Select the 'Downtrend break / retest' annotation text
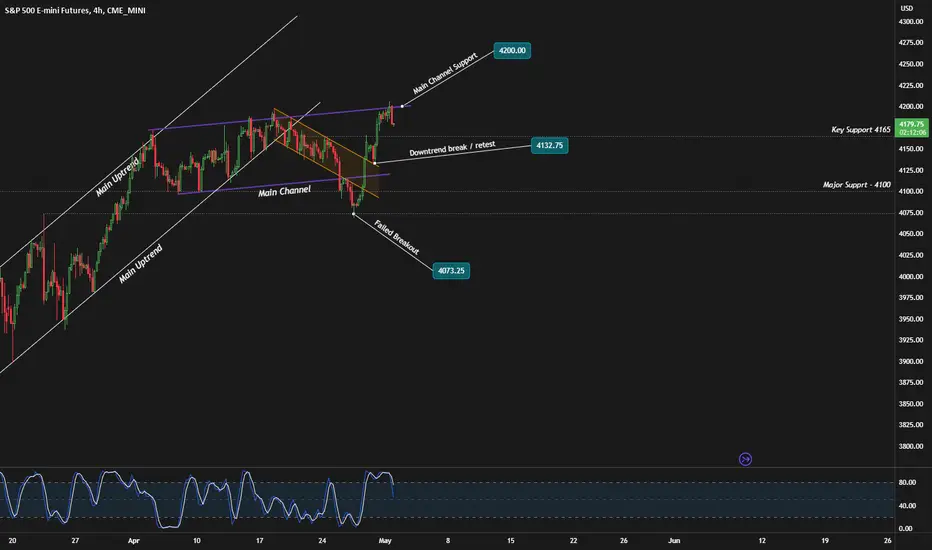Image resolution: width=932 pixels, height=550 pixels. (452, 149)
